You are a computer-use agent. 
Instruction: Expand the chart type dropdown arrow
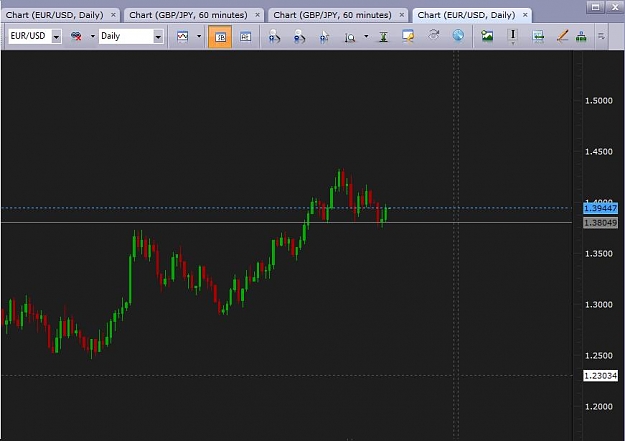pos(199,36)
